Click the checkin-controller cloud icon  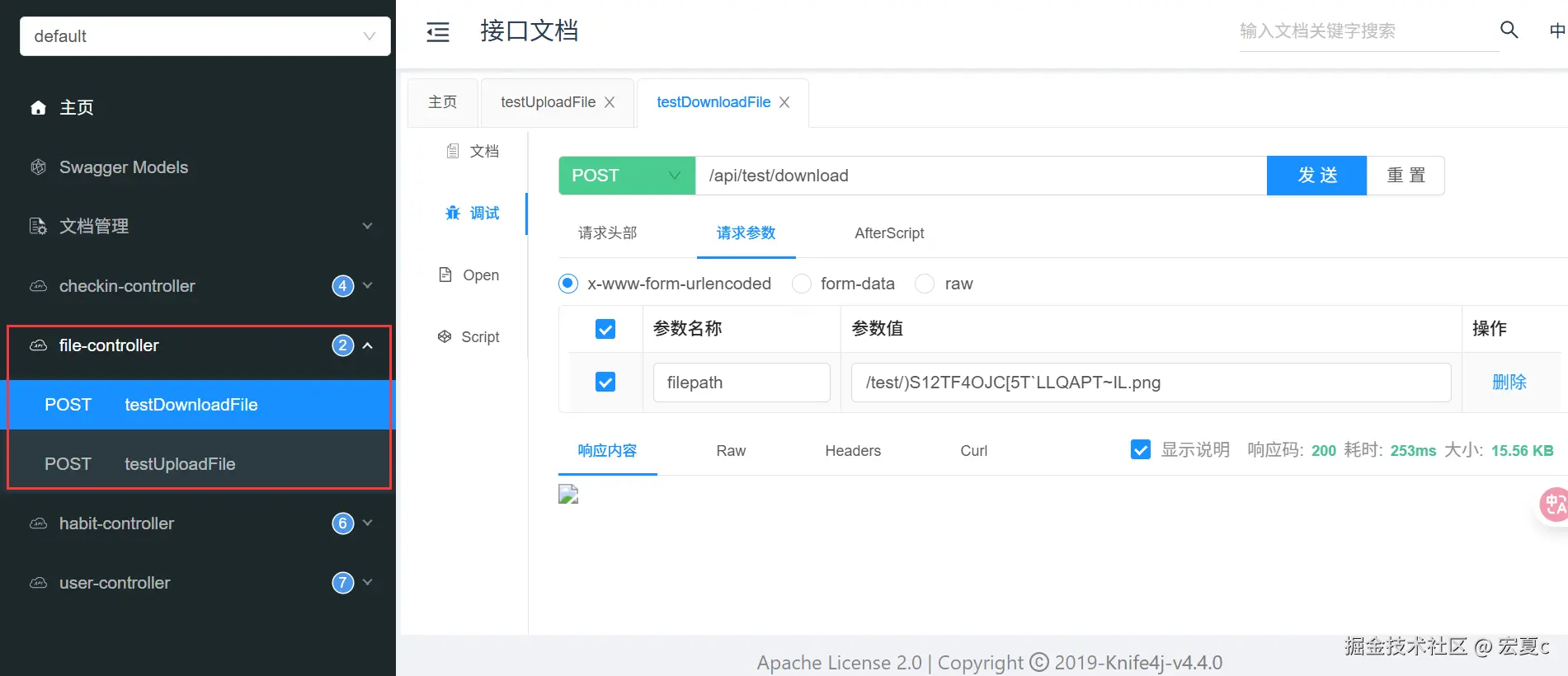38,286
